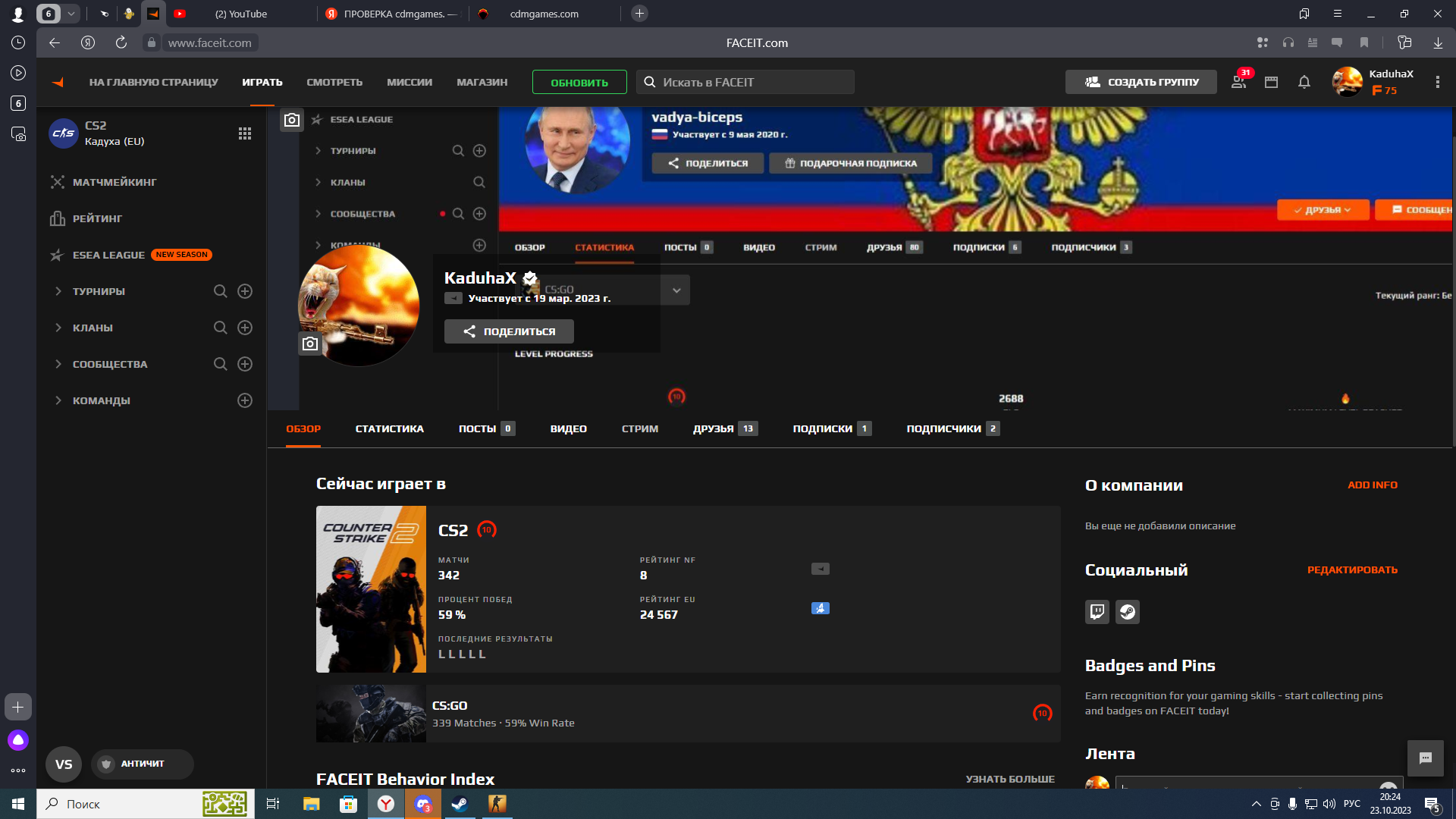1456x819 pixels.
Task: Open the CS:GO game selector dropdown arrow
Action: coord(676,290)
